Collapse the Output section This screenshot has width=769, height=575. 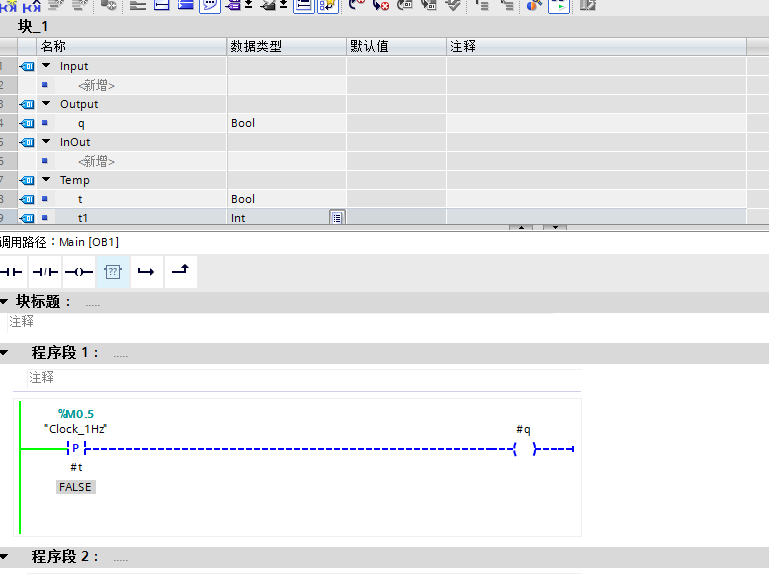46,104
